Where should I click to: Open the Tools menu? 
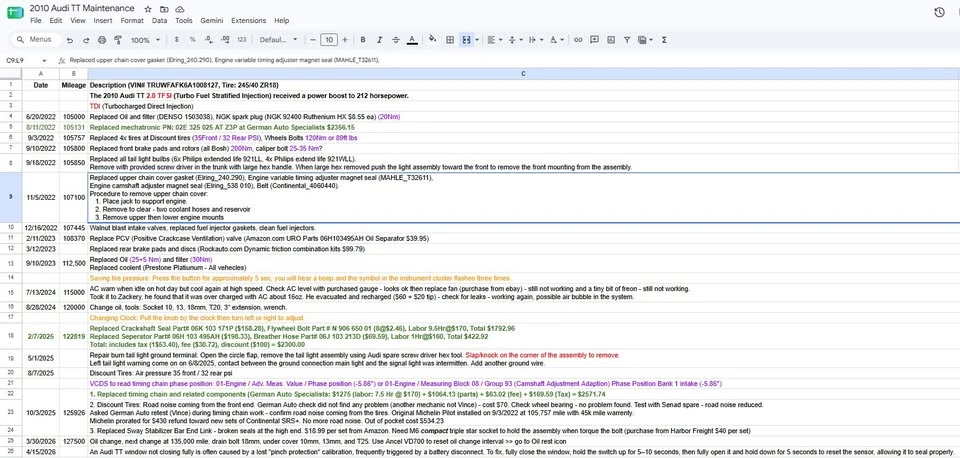click(x=184, y=20)
